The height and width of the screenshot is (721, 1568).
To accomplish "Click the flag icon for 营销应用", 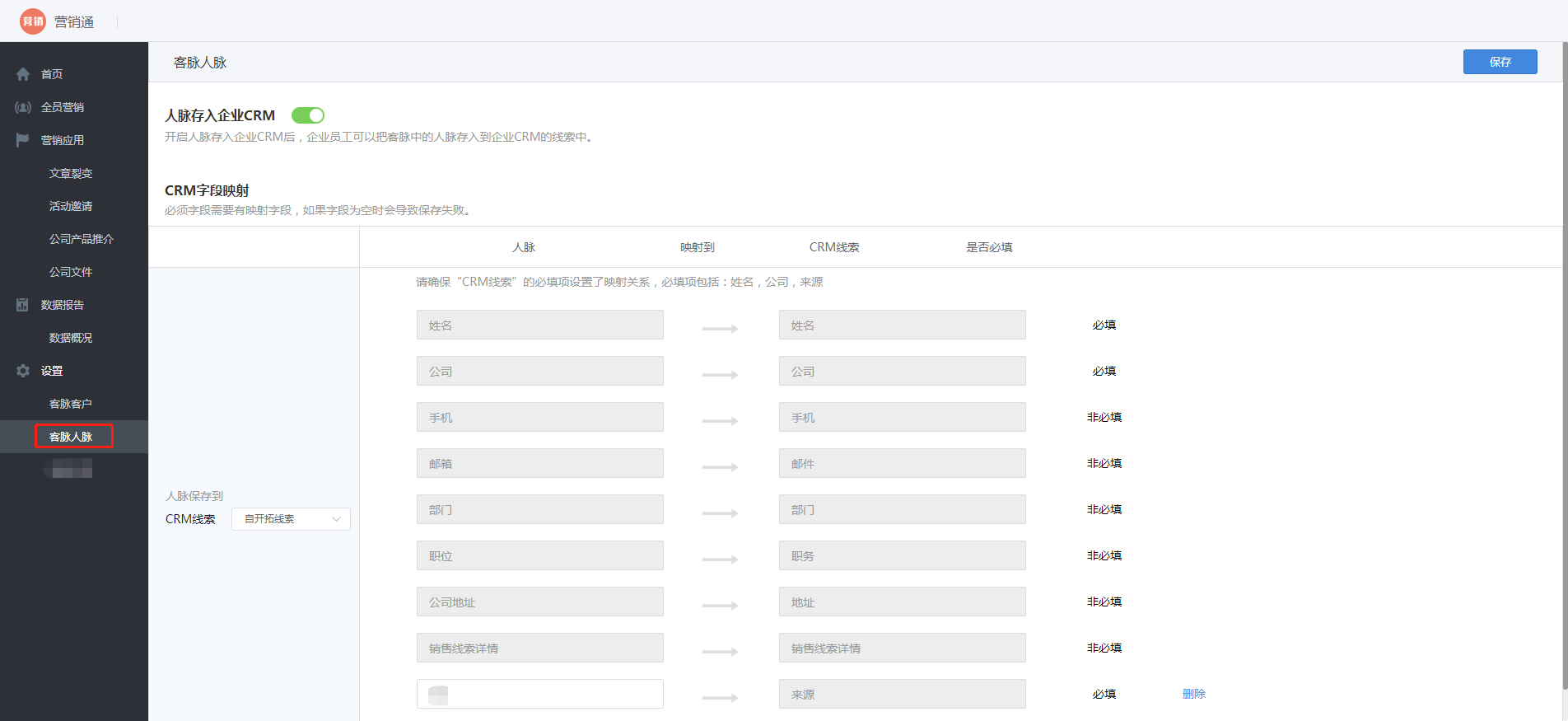I will [x=23, y=140].
